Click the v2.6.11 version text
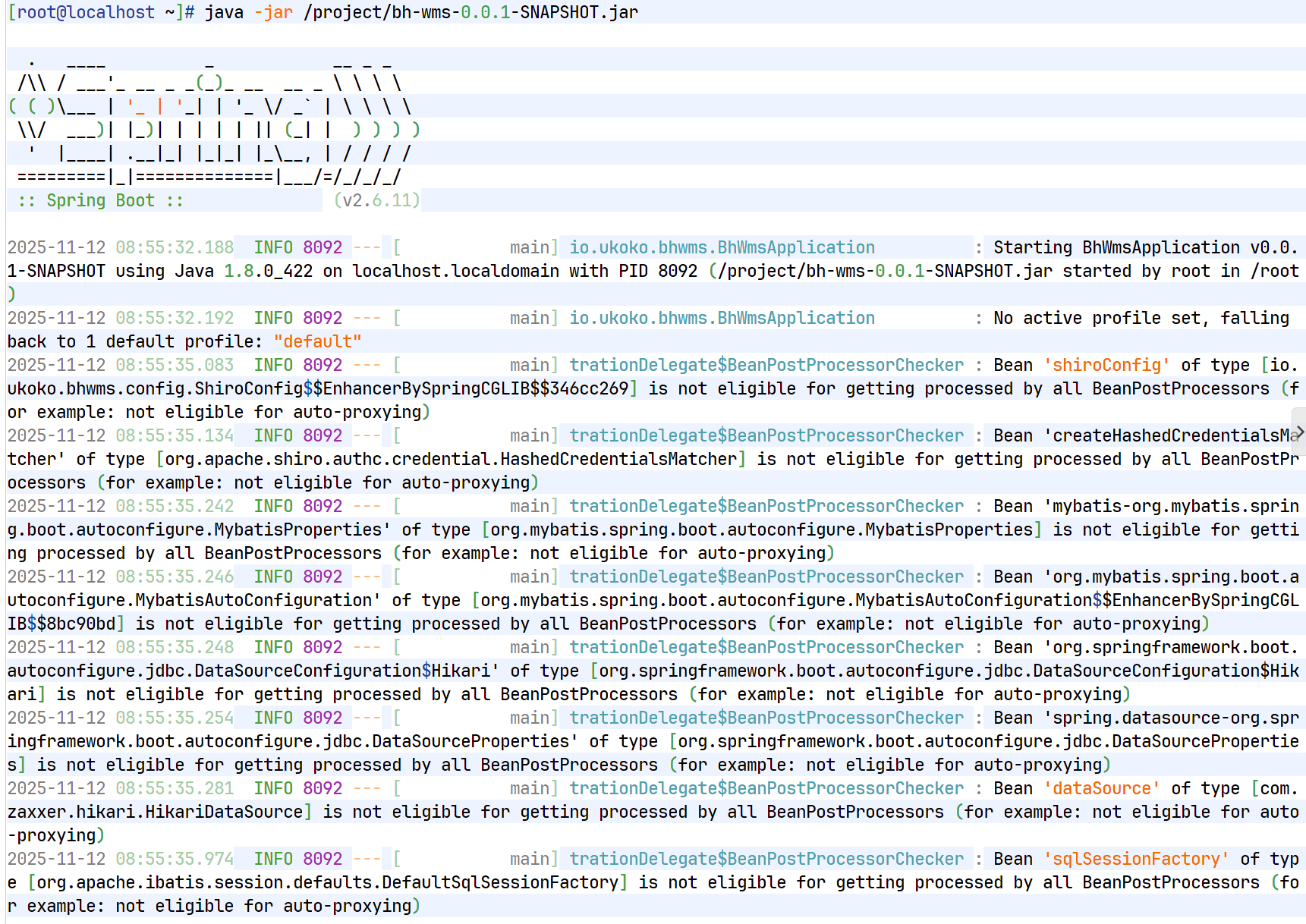 click(x=376, y=200)
